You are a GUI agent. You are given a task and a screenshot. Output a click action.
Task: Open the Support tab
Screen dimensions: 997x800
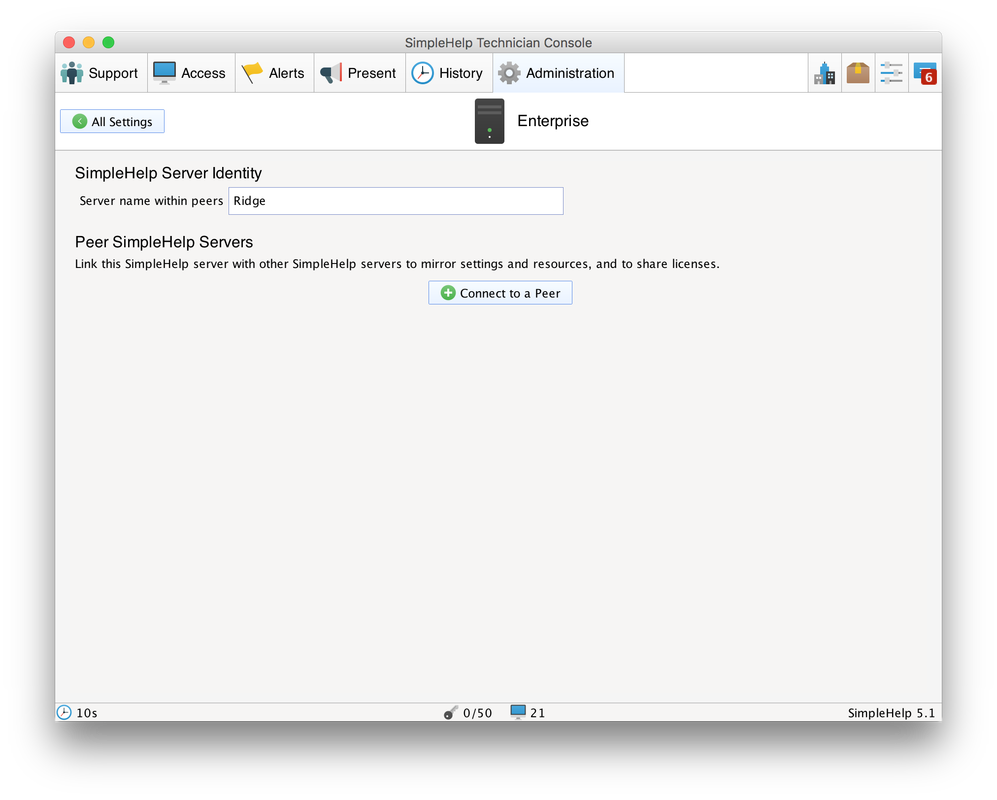(x=100, y=73)
